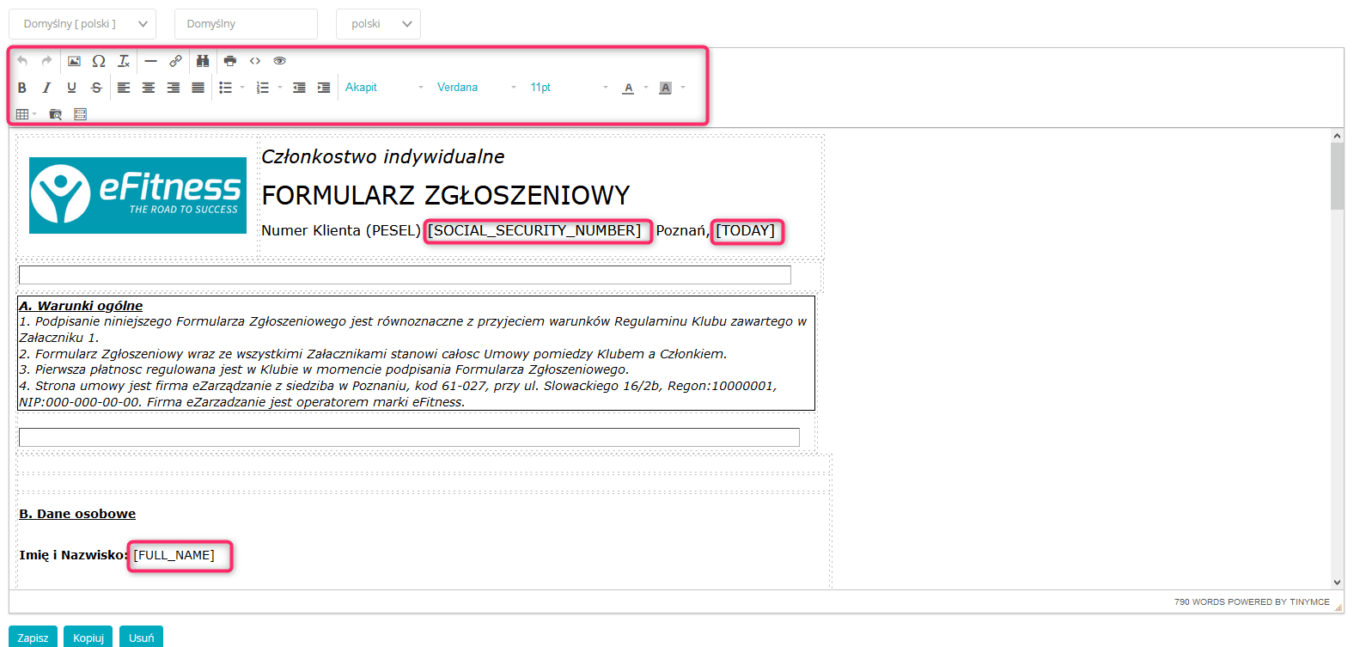Toggle strikethrough formatting
Screen dimensions: 1366x647
coord(96,88)
